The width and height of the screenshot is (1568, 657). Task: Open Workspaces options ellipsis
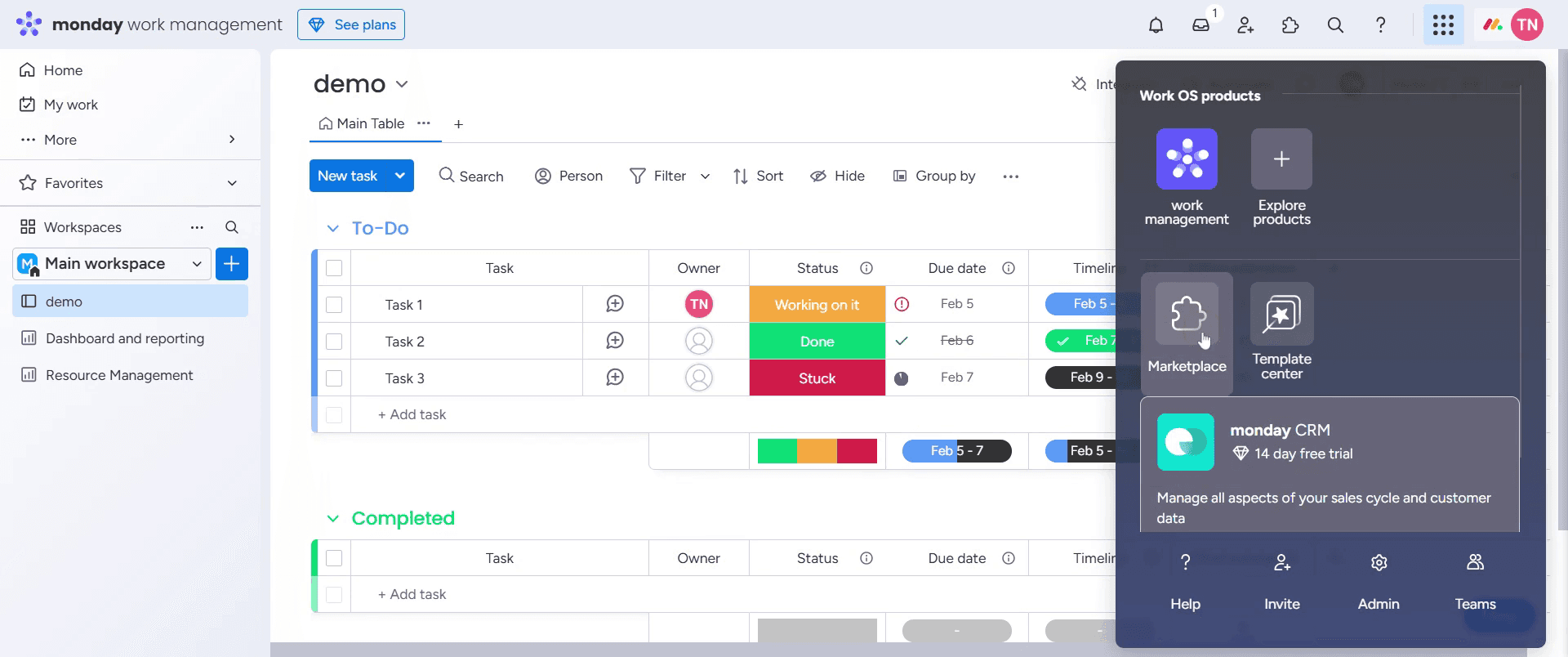(197, 227)
